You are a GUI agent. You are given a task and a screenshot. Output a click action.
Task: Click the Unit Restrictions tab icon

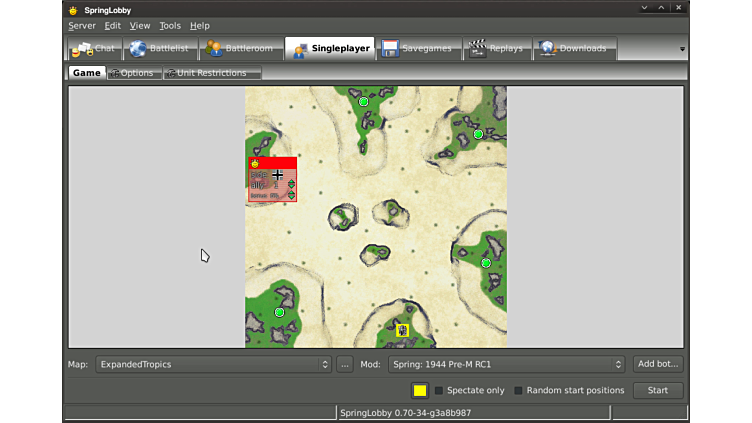click(172, 73)
